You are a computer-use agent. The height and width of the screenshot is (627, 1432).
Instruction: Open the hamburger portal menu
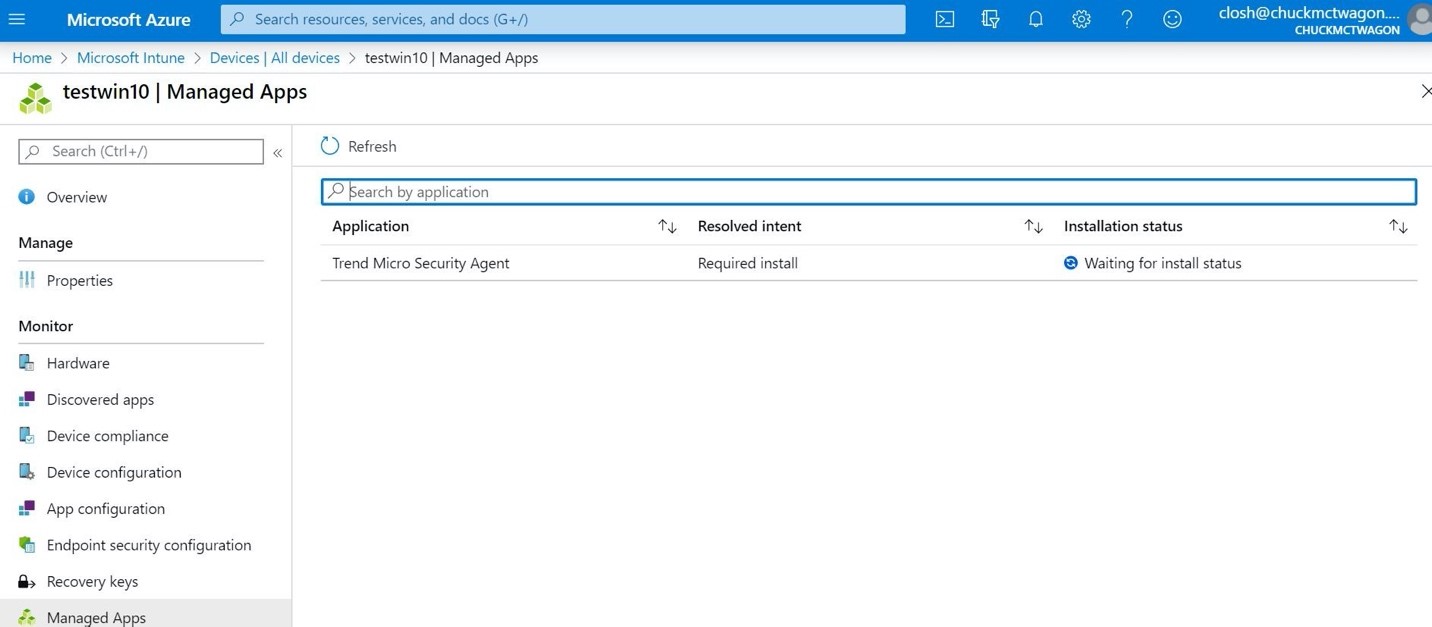17,19
